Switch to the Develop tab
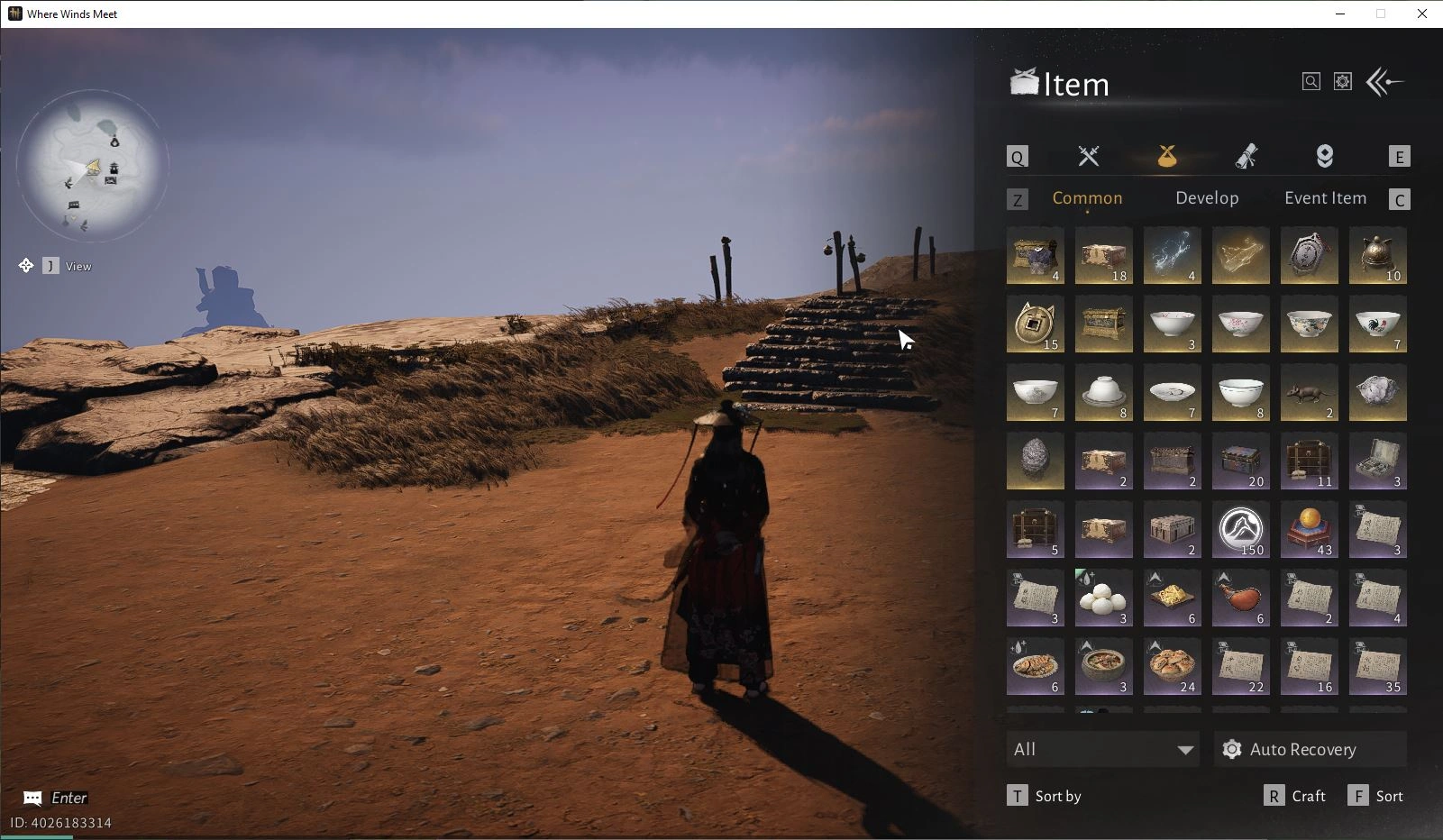Image resolution: width=1443 pixels, height=840 pixels. pos(1206,198)
